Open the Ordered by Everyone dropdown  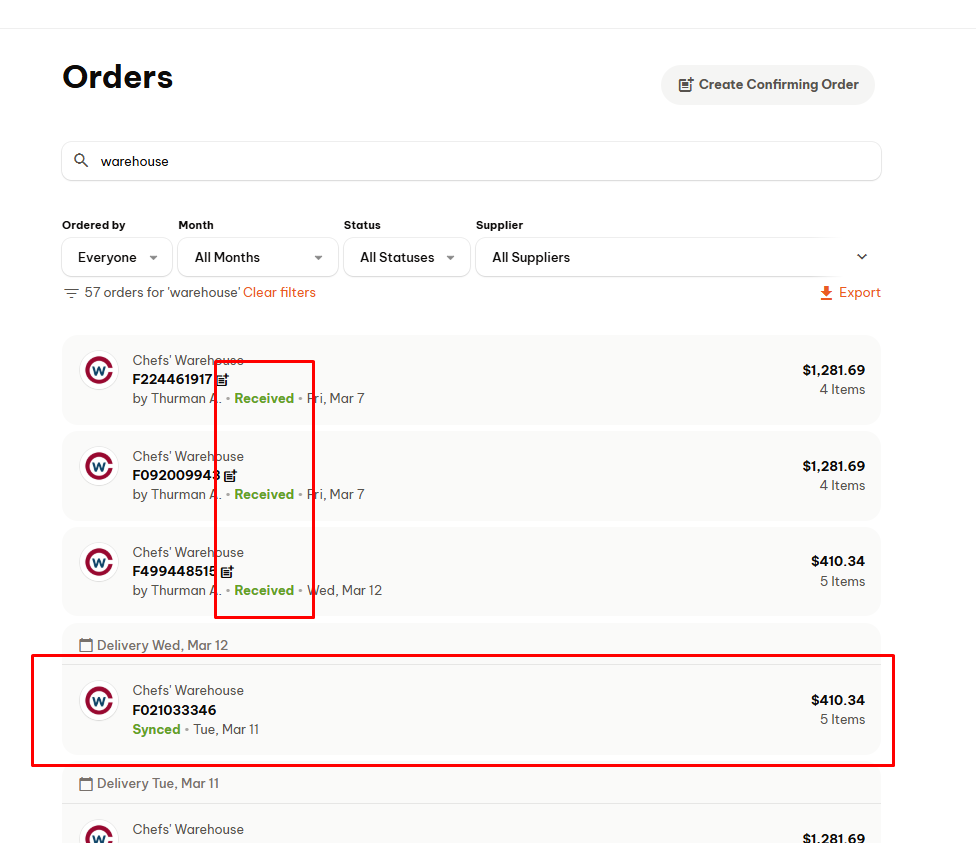click(117, 257)
